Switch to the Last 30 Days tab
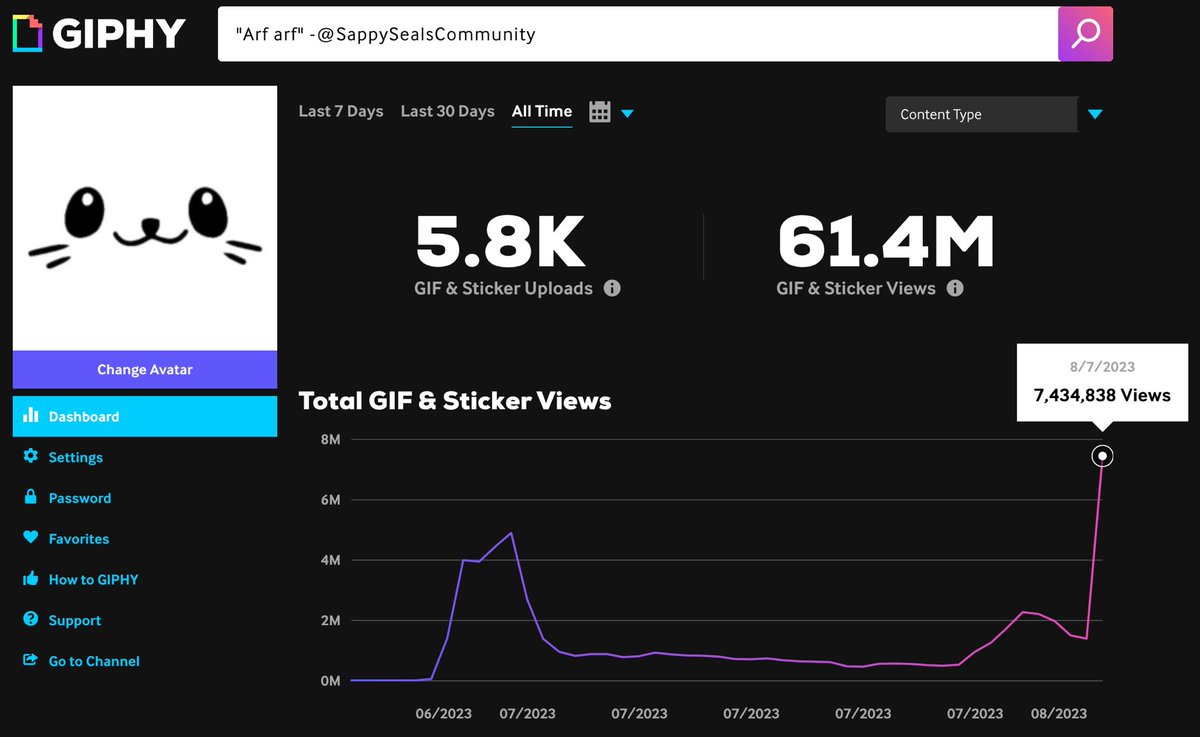This screenshot has width=1200, height=737. [x=447, y=111]
